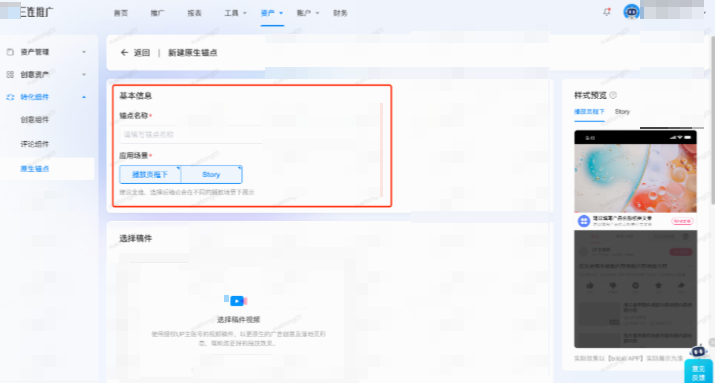Toggle the Story scene option
Screen dimensions: 715x383
[212, 174]
